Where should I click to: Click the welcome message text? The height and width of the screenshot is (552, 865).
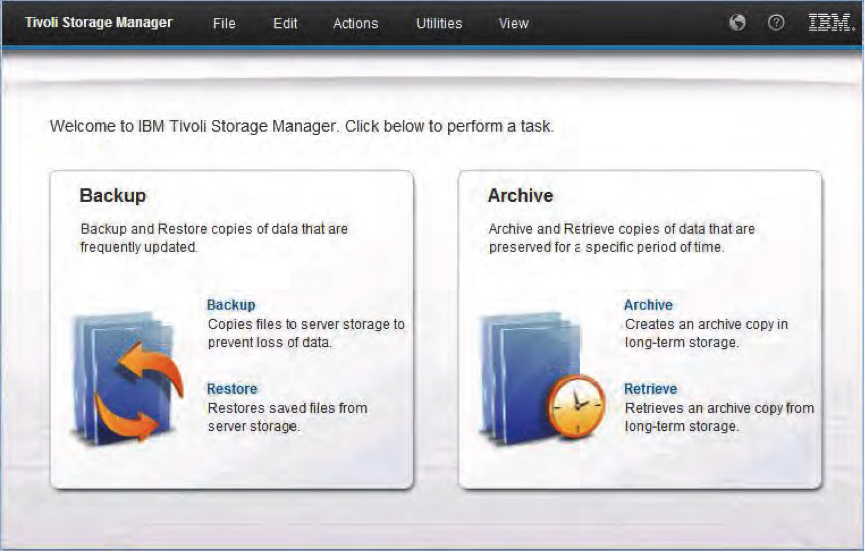(x=302, y=126)
